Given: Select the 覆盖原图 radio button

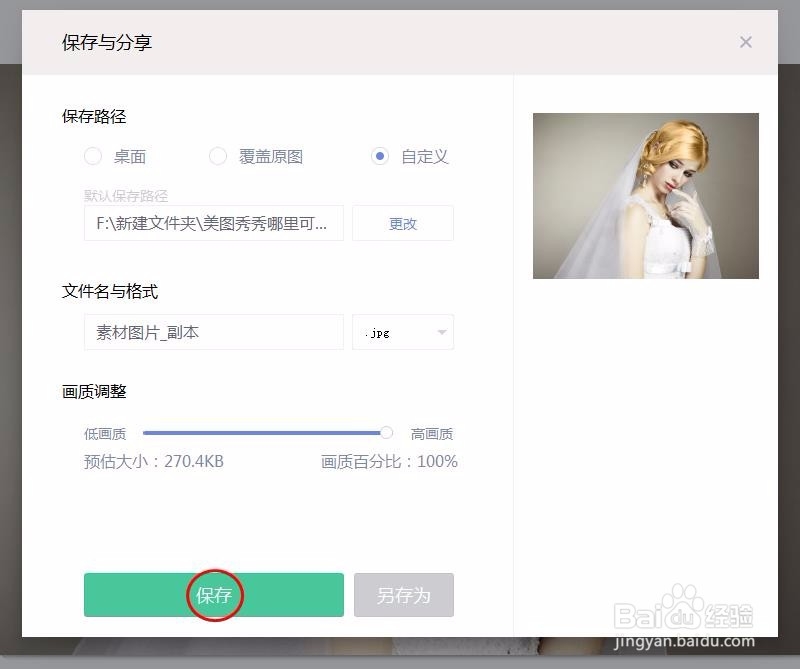Looking at the screenshot, I should (218, 156).
